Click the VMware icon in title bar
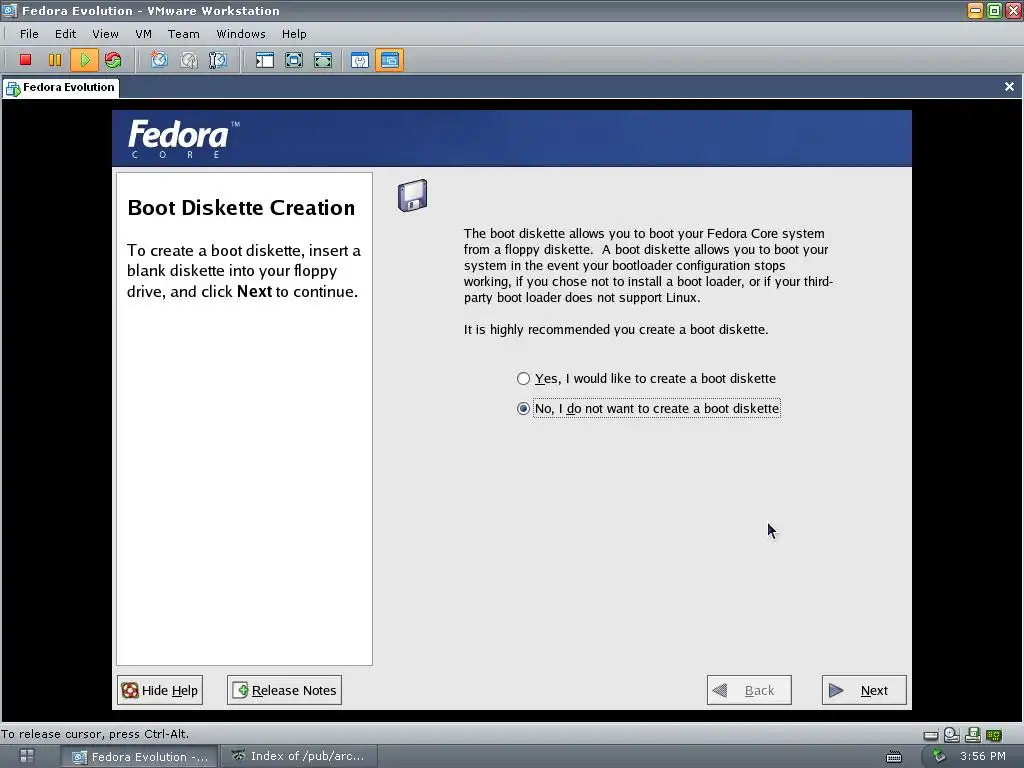 pyautogui.click(x=9, y=10)
